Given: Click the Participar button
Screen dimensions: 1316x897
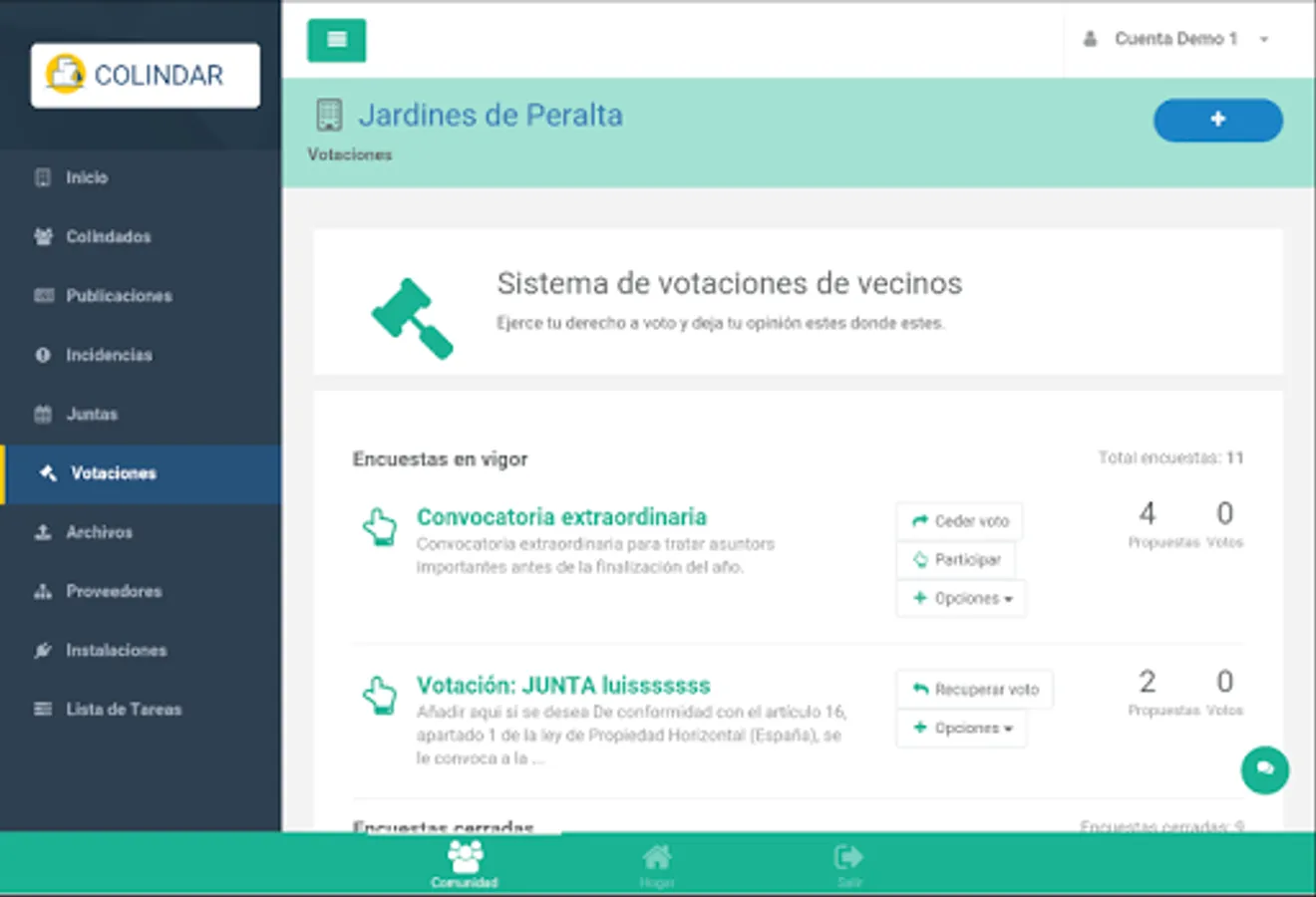Looking at the screenshot, I should point(955,559).
